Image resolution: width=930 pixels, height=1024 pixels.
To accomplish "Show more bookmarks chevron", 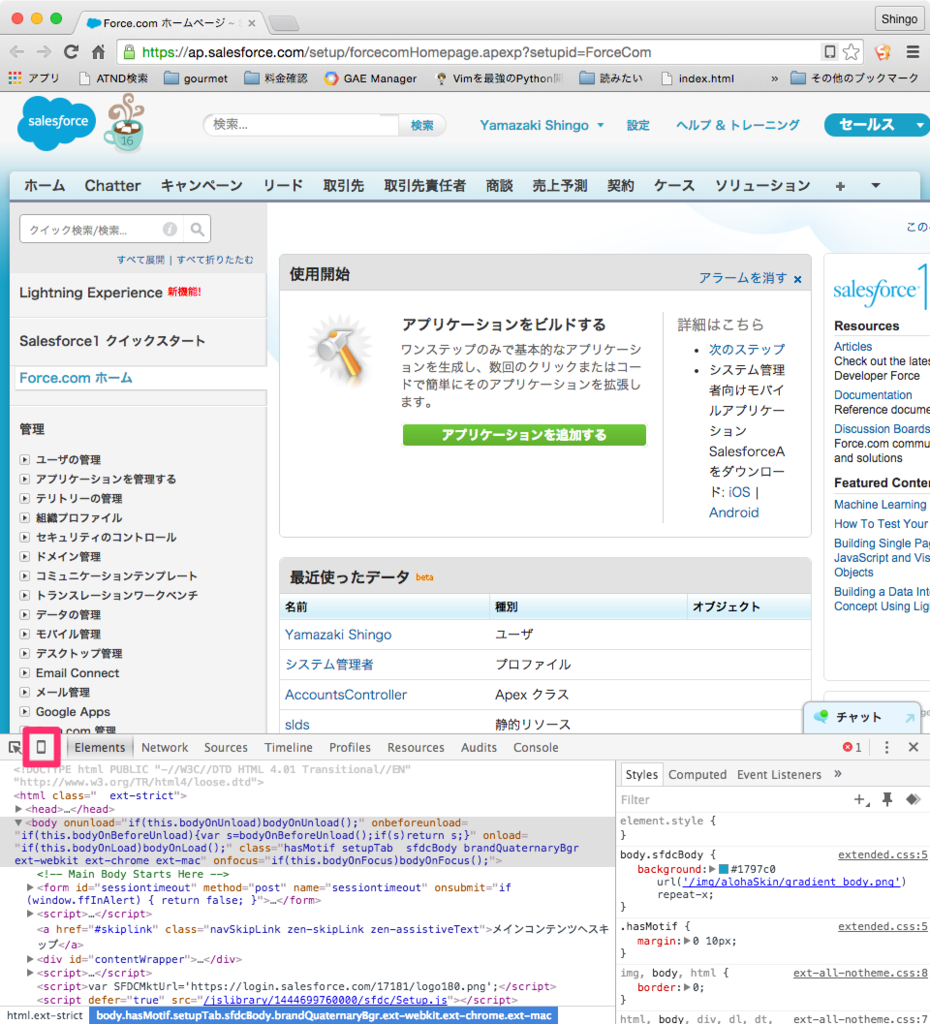I will tap(775, 78).
